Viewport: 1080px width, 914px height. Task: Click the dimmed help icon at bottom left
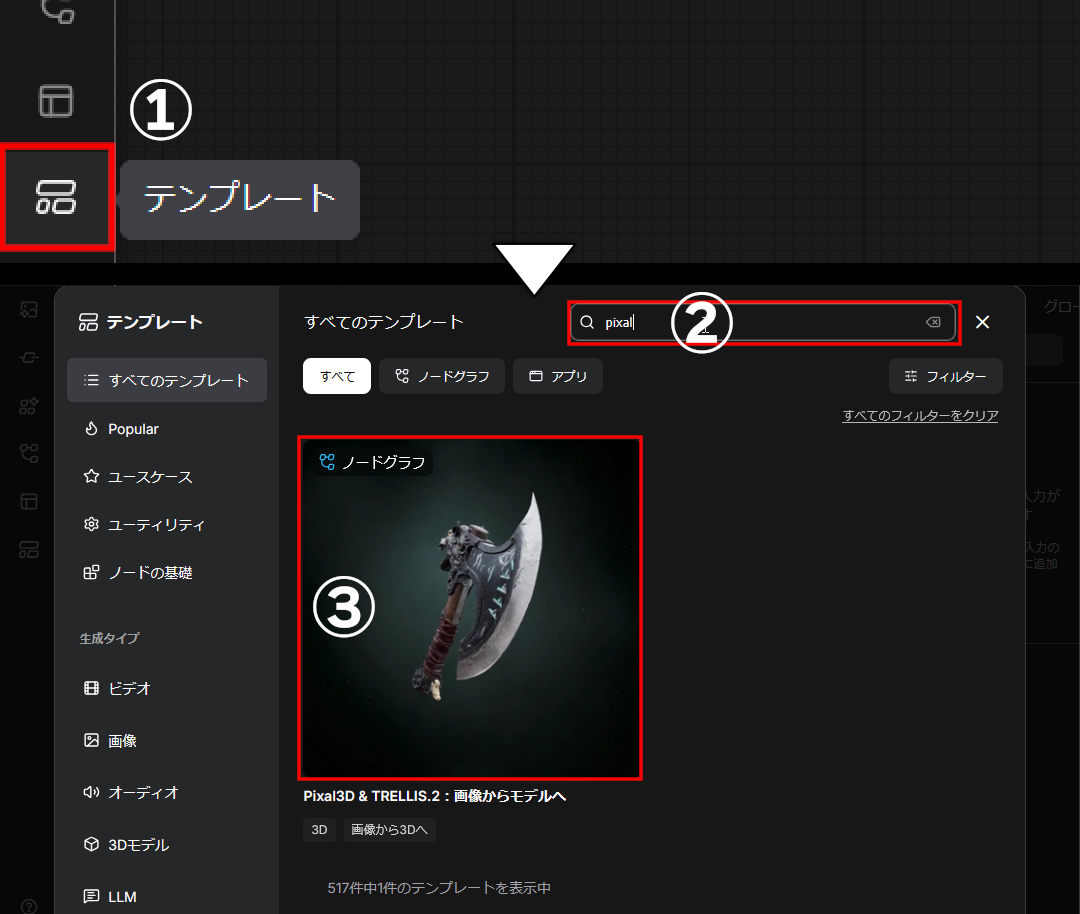click(x=29, y=906)
